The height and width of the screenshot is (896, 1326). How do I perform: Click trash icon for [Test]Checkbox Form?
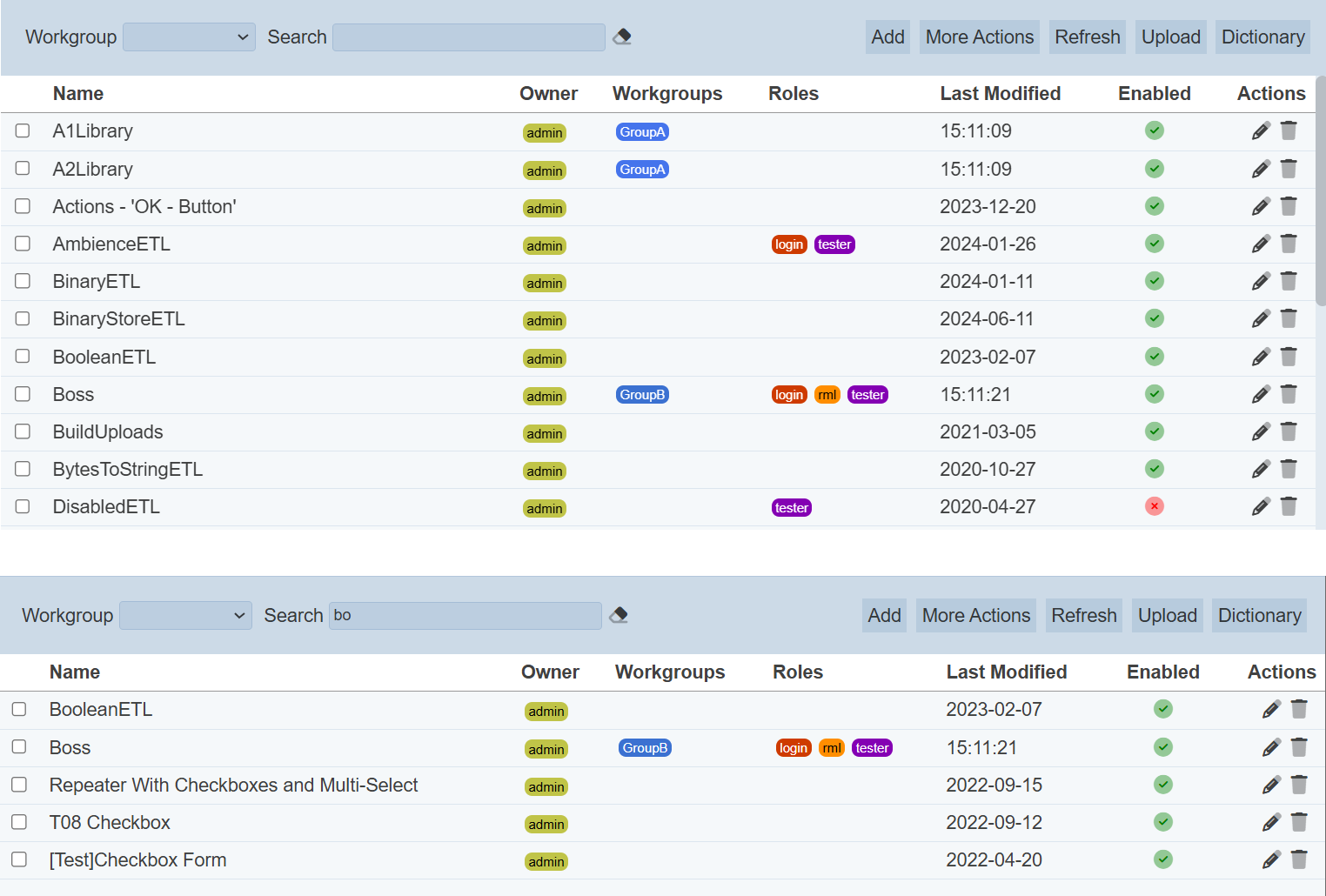[x=1299, y=859]
